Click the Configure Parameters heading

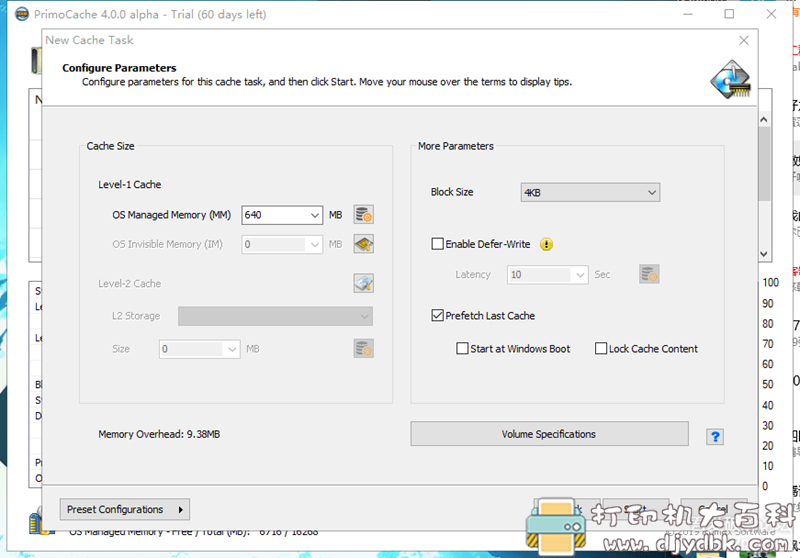tap(119, 68)
